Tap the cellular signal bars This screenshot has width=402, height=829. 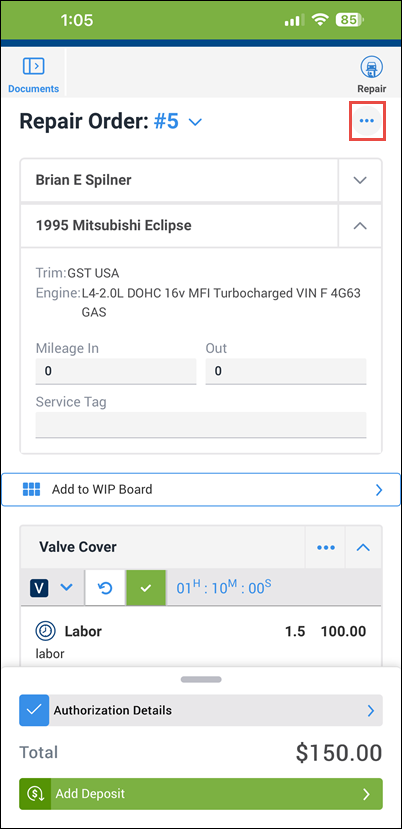294,21
